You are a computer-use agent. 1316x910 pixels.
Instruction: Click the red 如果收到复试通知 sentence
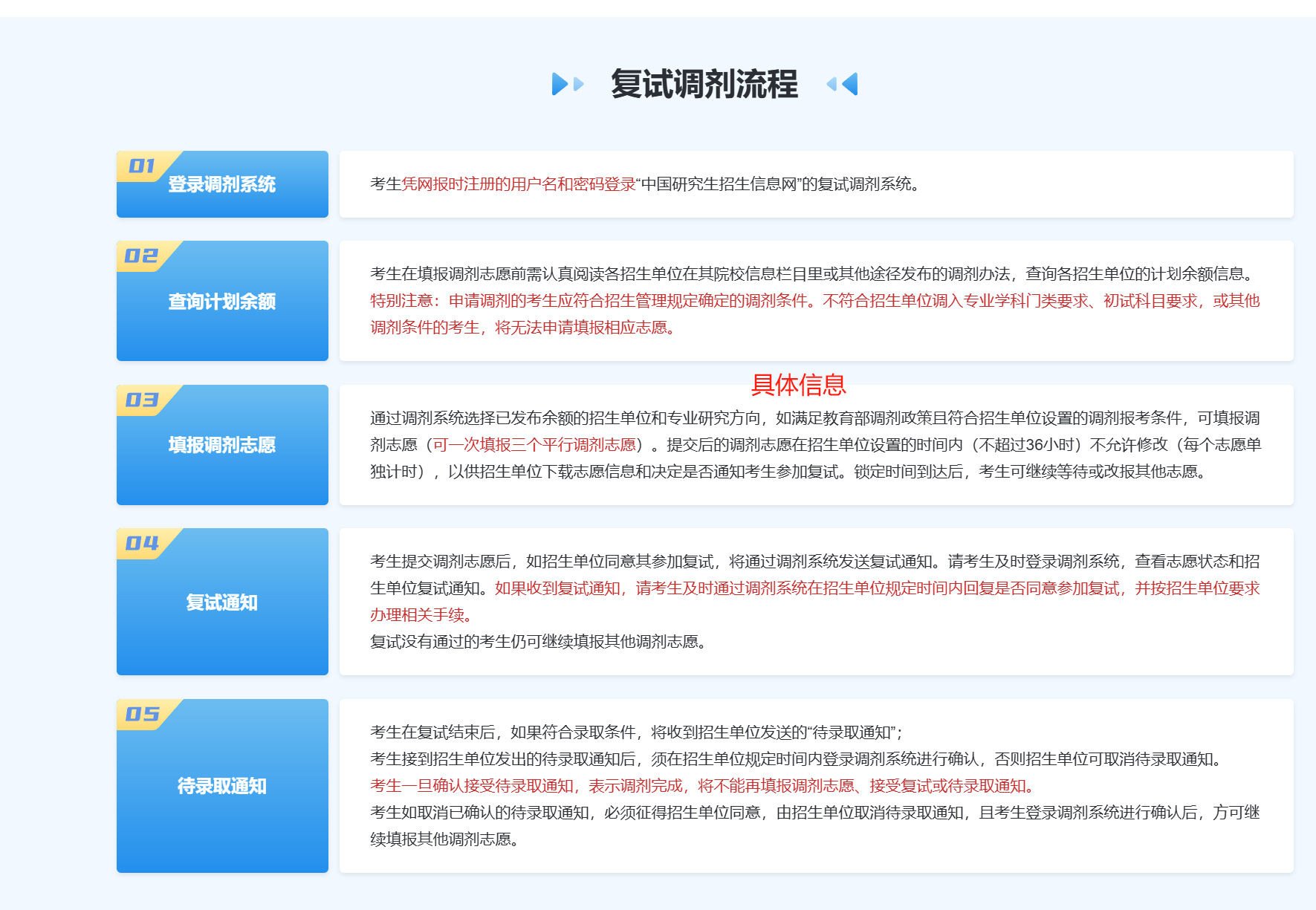pyautogui.click(x=877, y=588)
